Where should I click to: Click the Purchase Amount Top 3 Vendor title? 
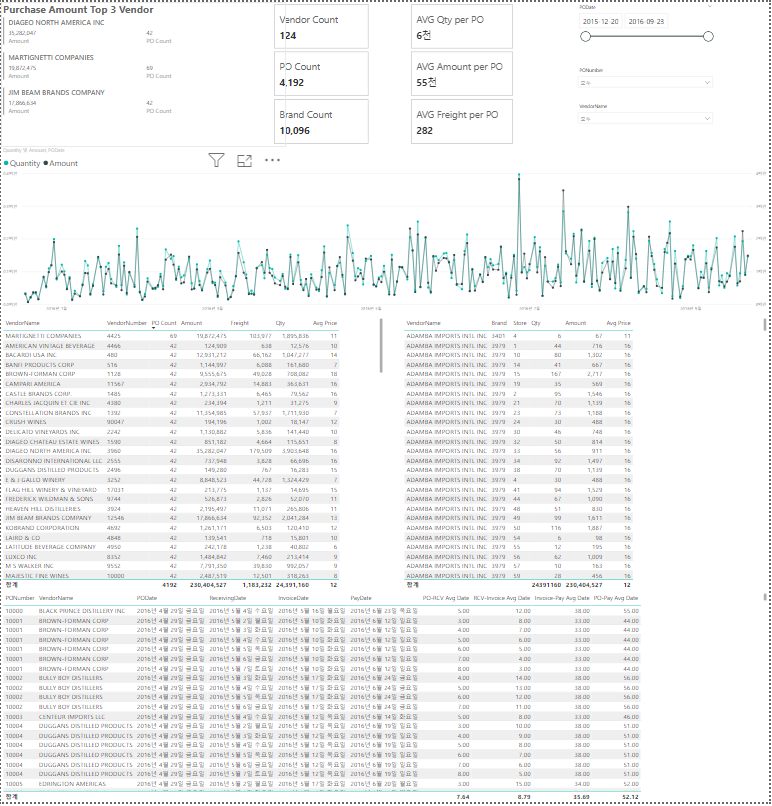78,10
